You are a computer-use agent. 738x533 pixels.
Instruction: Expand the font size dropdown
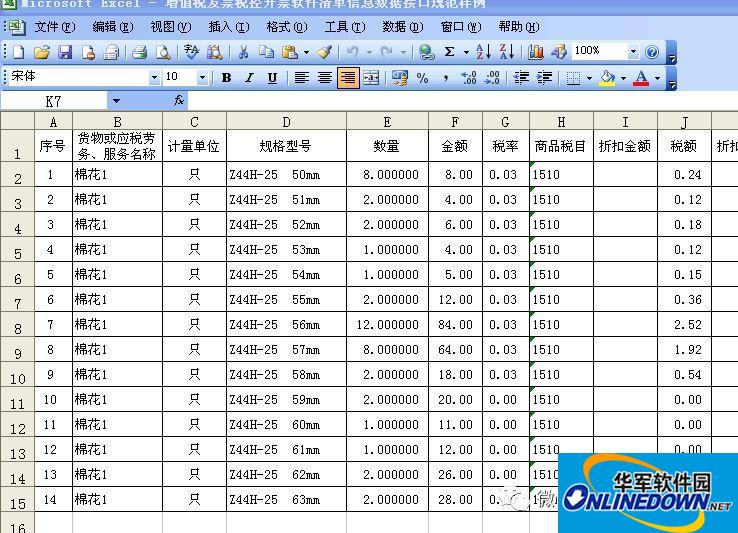pyautogui.click(x=202, y=78)
